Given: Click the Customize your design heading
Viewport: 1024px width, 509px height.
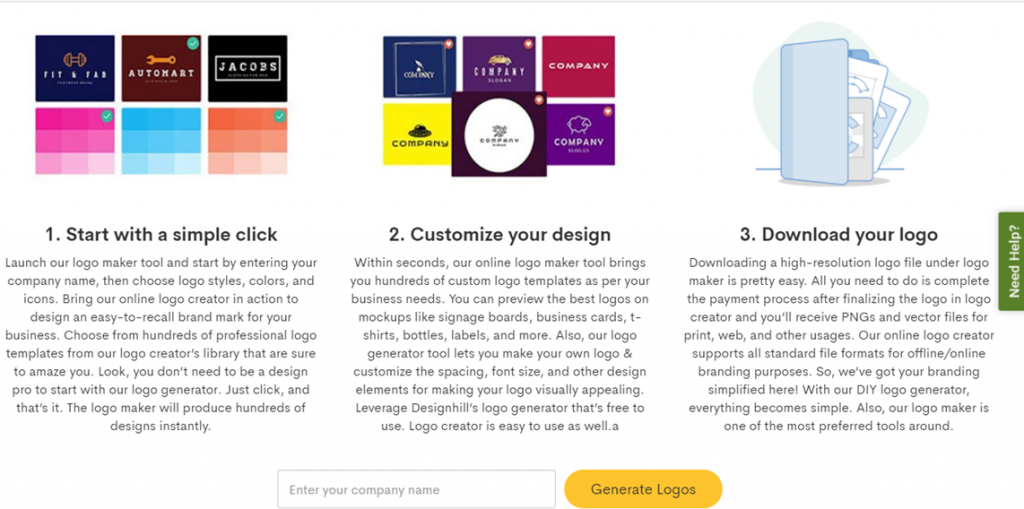Looking at the screenshot, I should pos(500,235).
